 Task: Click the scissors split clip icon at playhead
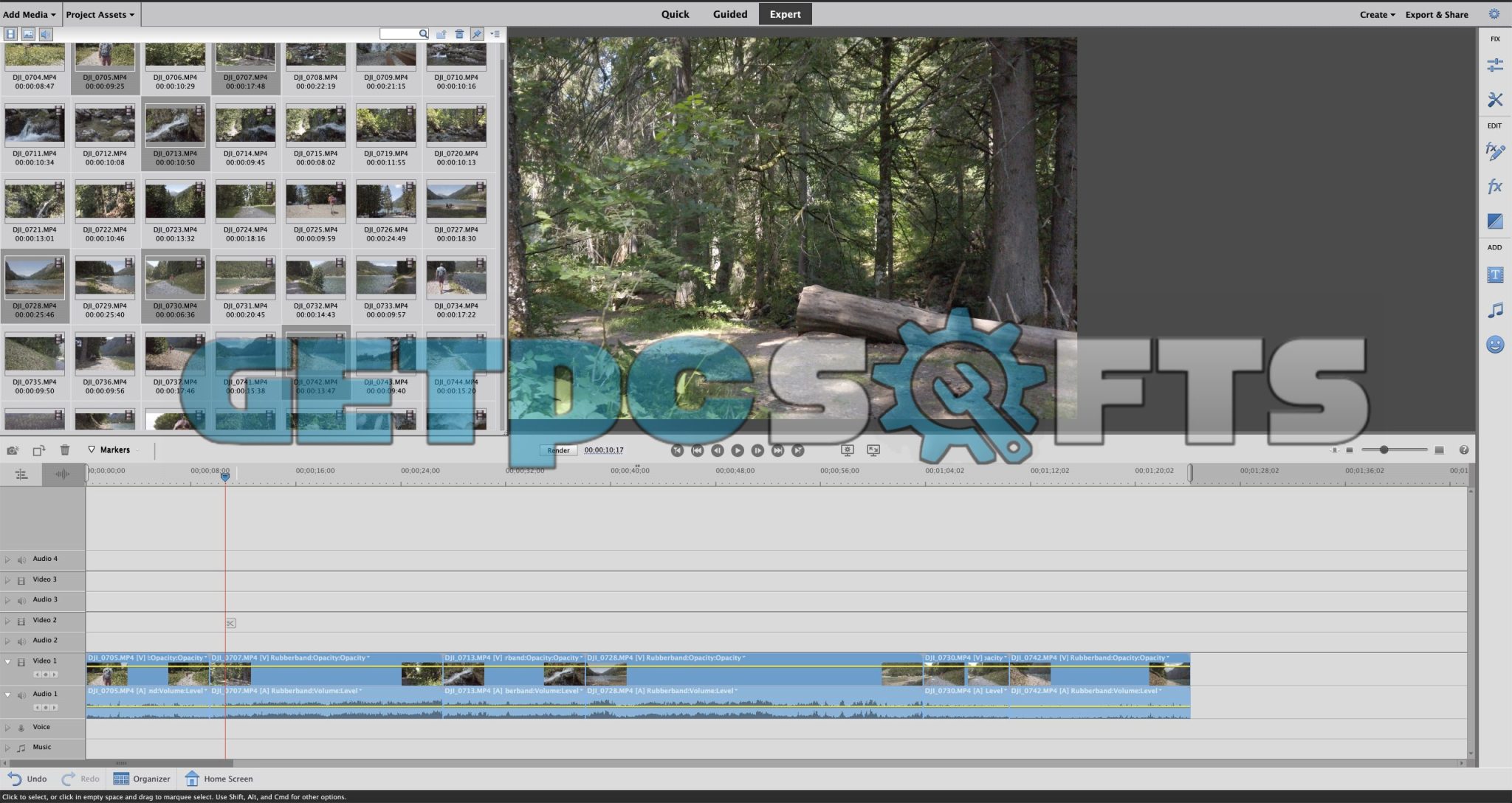(230, 624)
